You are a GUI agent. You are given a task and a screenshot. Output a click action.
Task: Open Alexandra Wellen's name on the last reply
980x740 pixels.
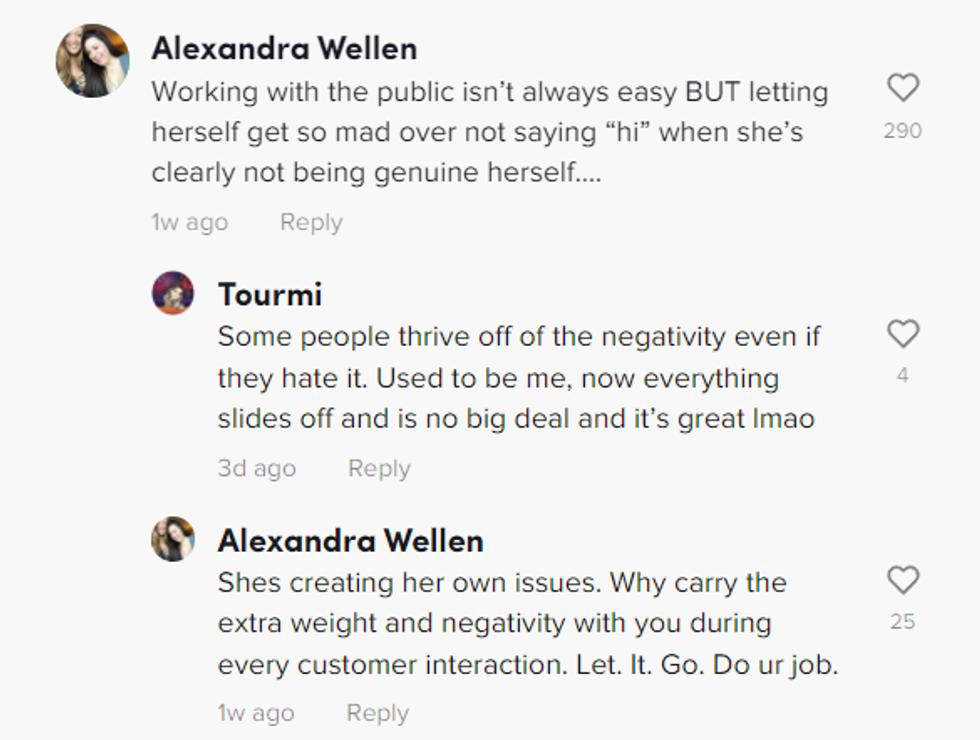click(350, 541)
